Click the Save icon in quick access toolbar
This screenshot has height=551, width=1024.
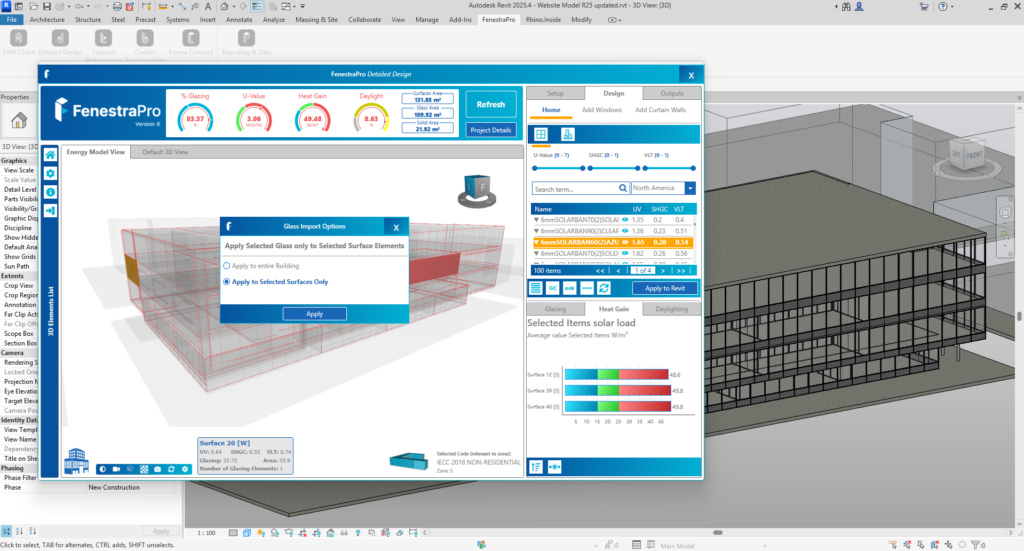(46, 6)
